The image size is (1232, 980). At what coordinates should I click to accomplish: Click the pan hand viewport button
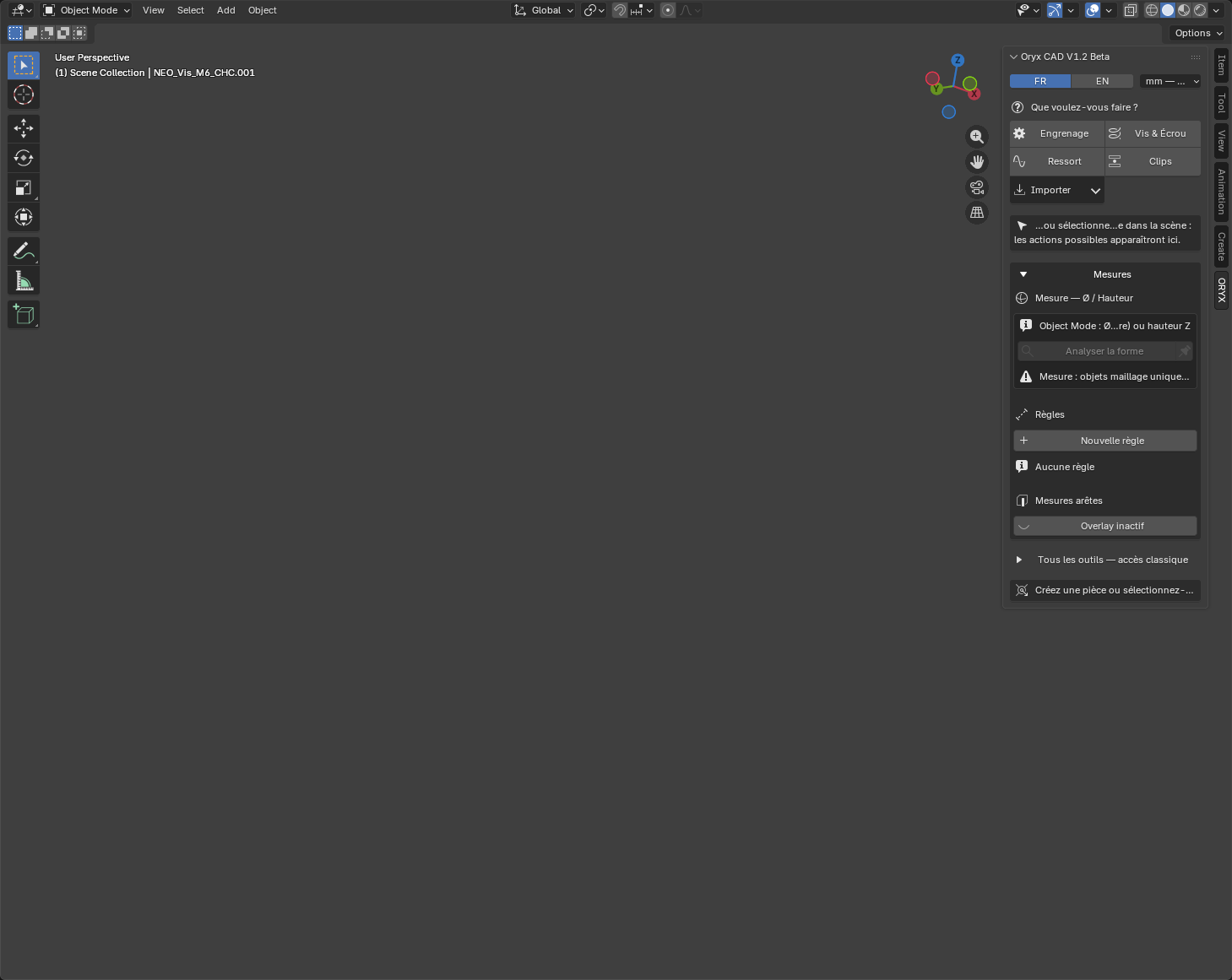tap(977, 162)
